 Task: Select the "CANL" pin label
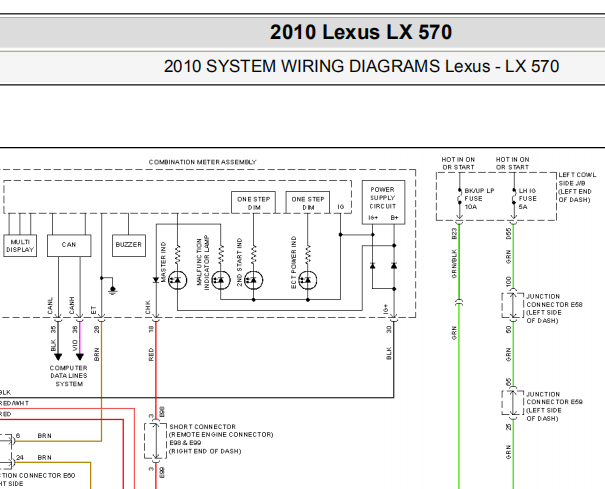click(x=50, y=305)
